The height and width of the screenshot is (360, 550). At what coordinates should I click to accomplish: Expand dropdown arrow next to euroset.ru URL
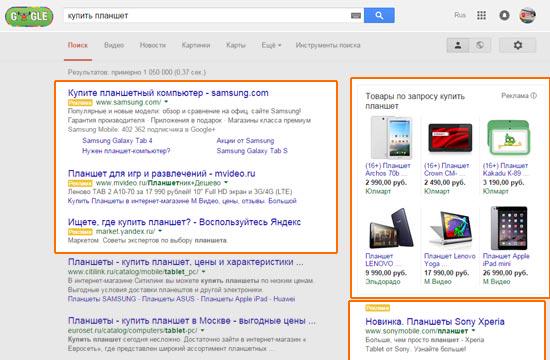tap(202, 331)
